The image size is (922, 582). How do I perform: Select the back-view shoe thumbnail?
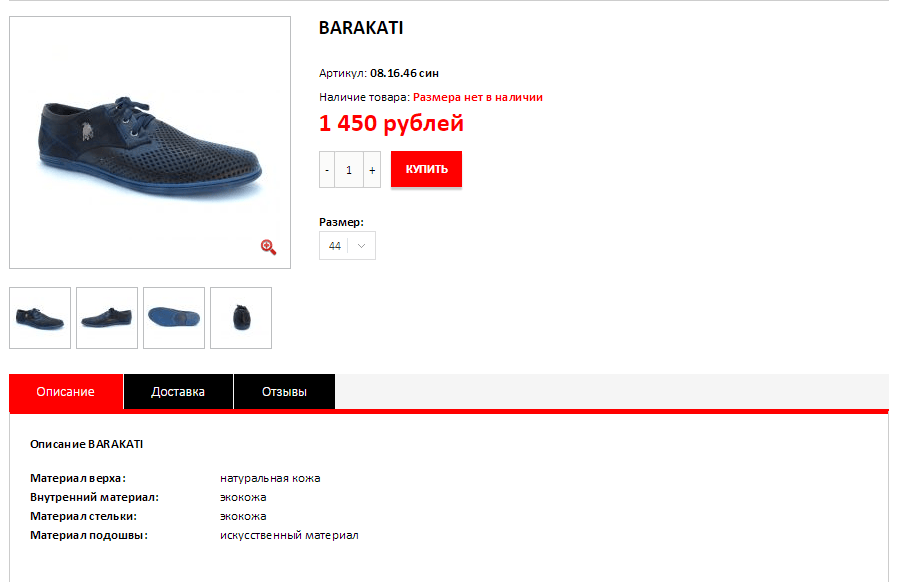[241, 318]
